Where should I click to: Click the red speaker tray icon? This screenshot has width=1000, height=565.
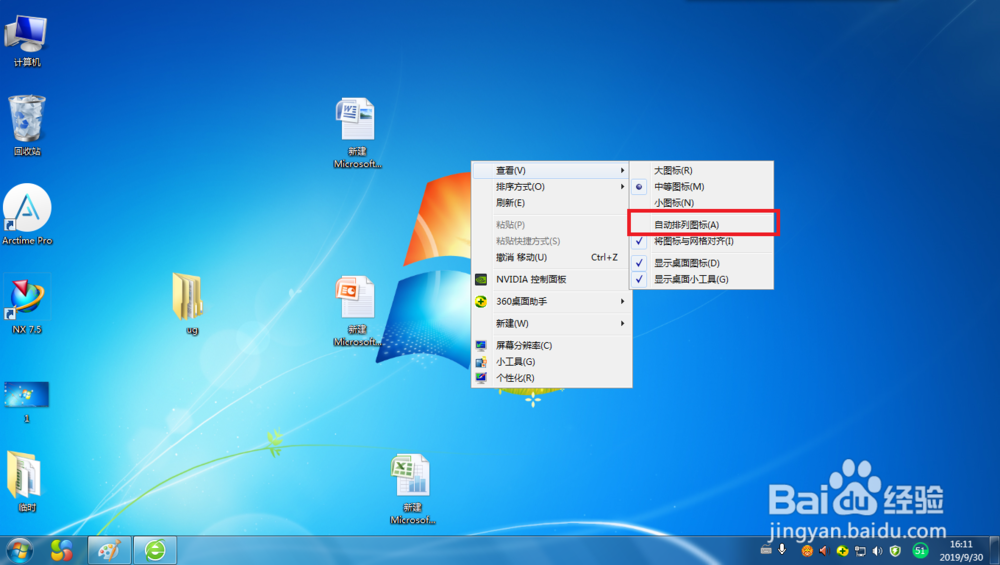(823, 551)
